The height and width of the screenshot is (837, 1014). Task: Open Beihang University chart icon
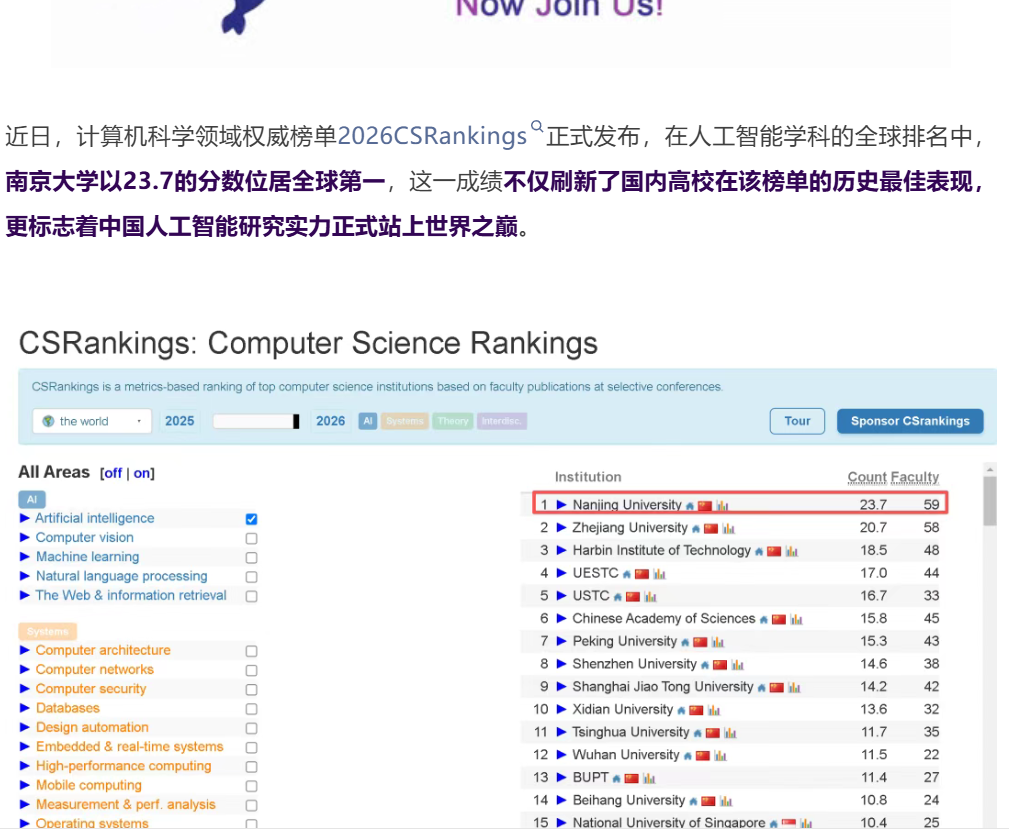coord(726,801)
